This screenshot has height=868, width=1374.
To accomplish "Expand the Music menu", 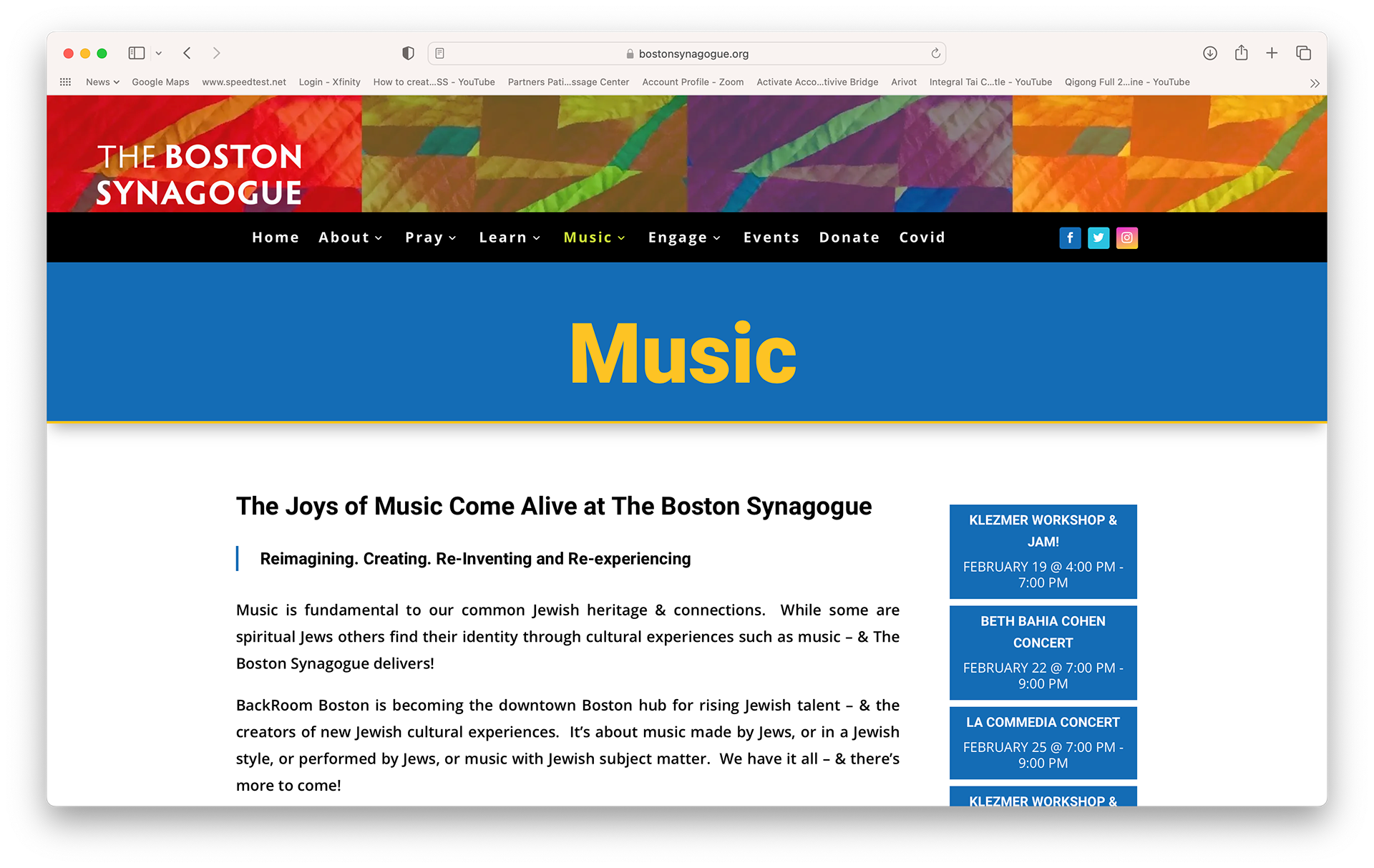I will click(595, 238).
